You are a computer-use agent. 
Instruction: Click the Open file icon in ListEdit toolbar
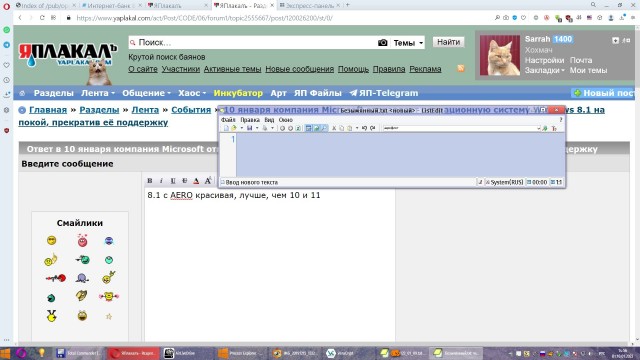click(x=234, y=128)
